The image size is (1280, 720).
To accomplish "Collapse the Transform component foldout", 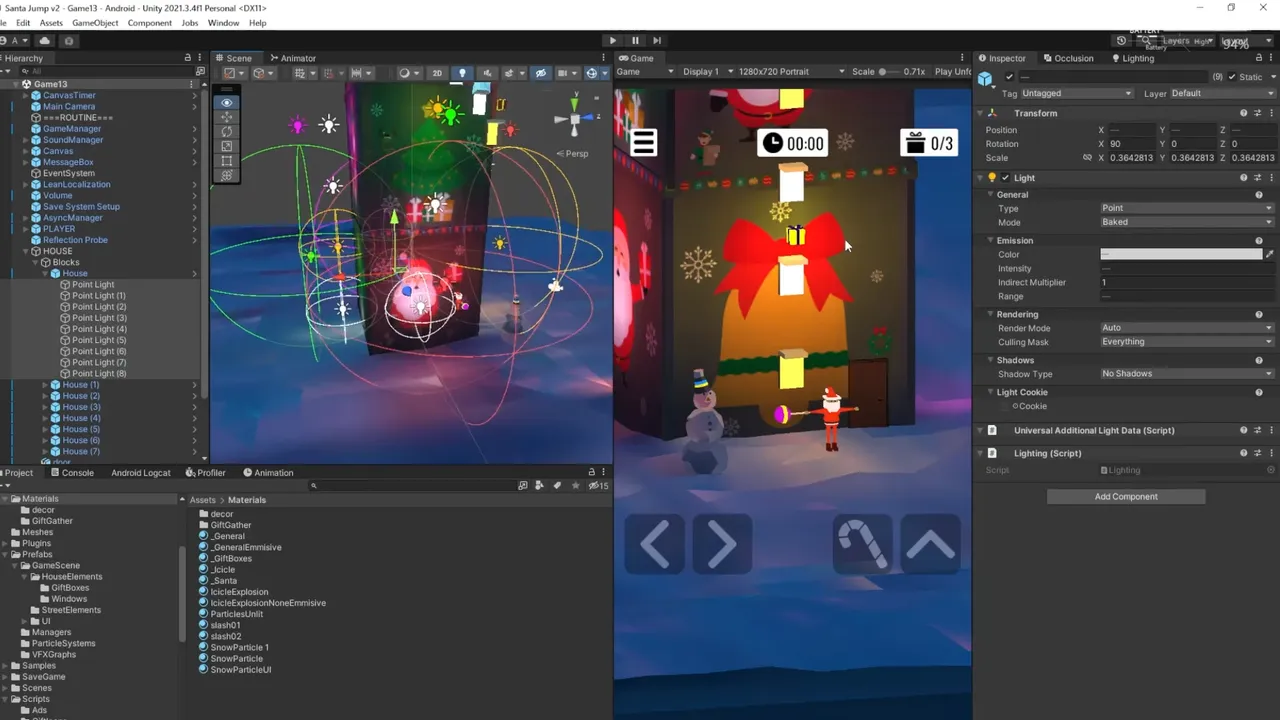I will coord(981,113).
